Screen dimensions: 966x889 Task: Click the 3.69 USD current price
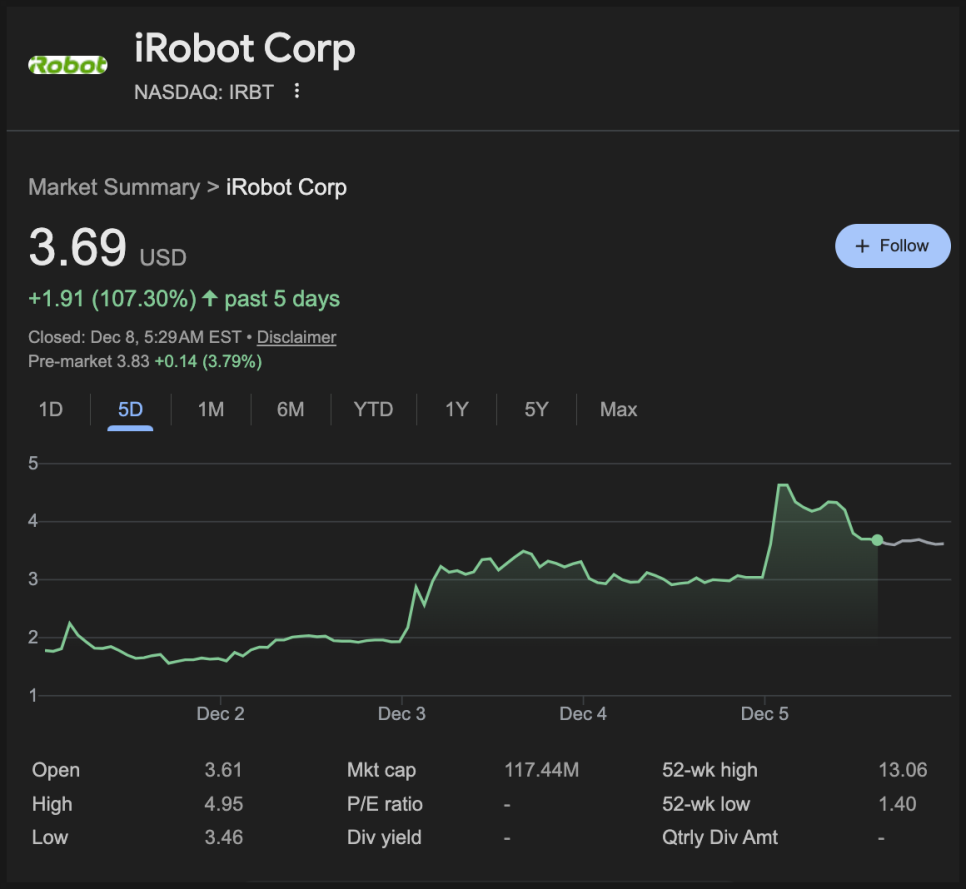[78, 248]
